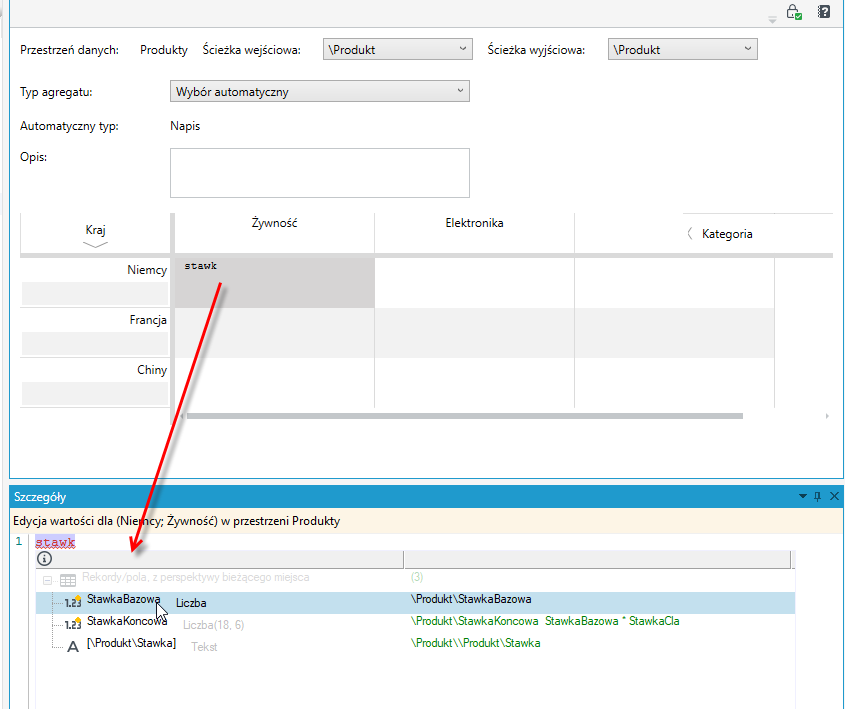Click the input box under Francja
The image size is (845, 709).
[95, 344]
